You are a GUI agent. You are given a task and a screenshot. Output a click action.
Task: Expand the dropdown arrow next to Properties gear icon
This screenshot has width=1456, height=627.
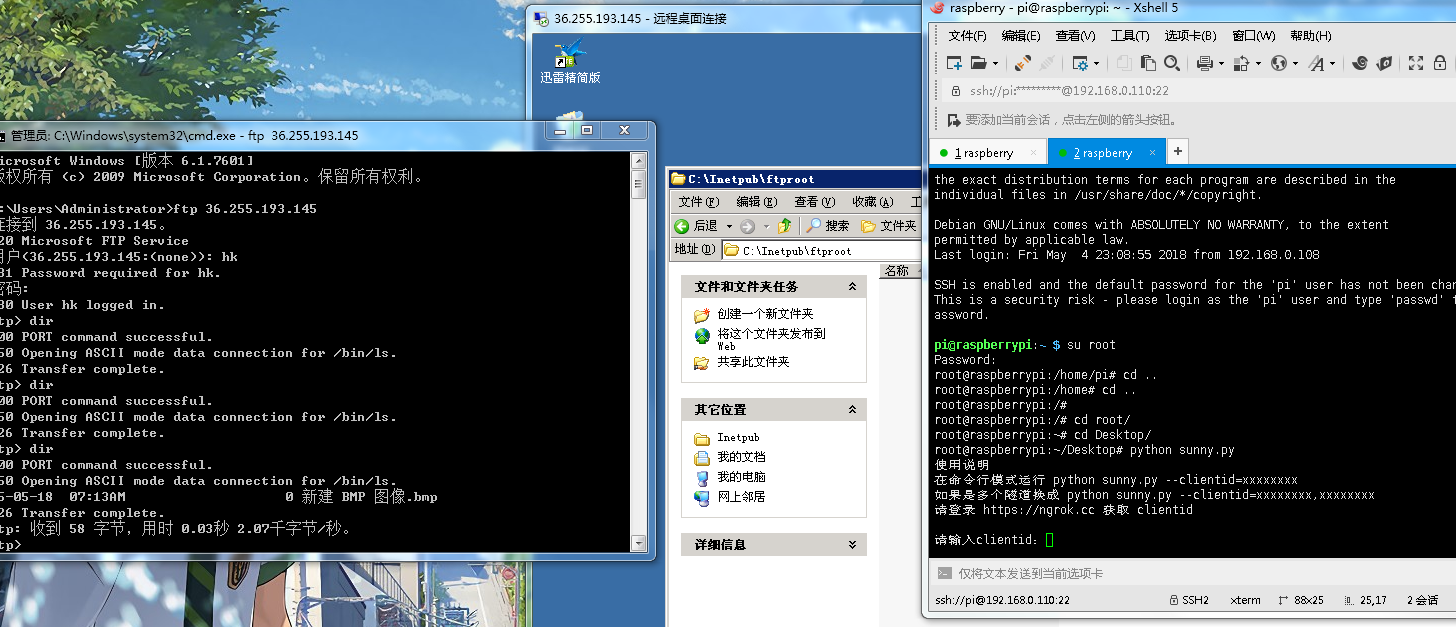pos(1096,63)
